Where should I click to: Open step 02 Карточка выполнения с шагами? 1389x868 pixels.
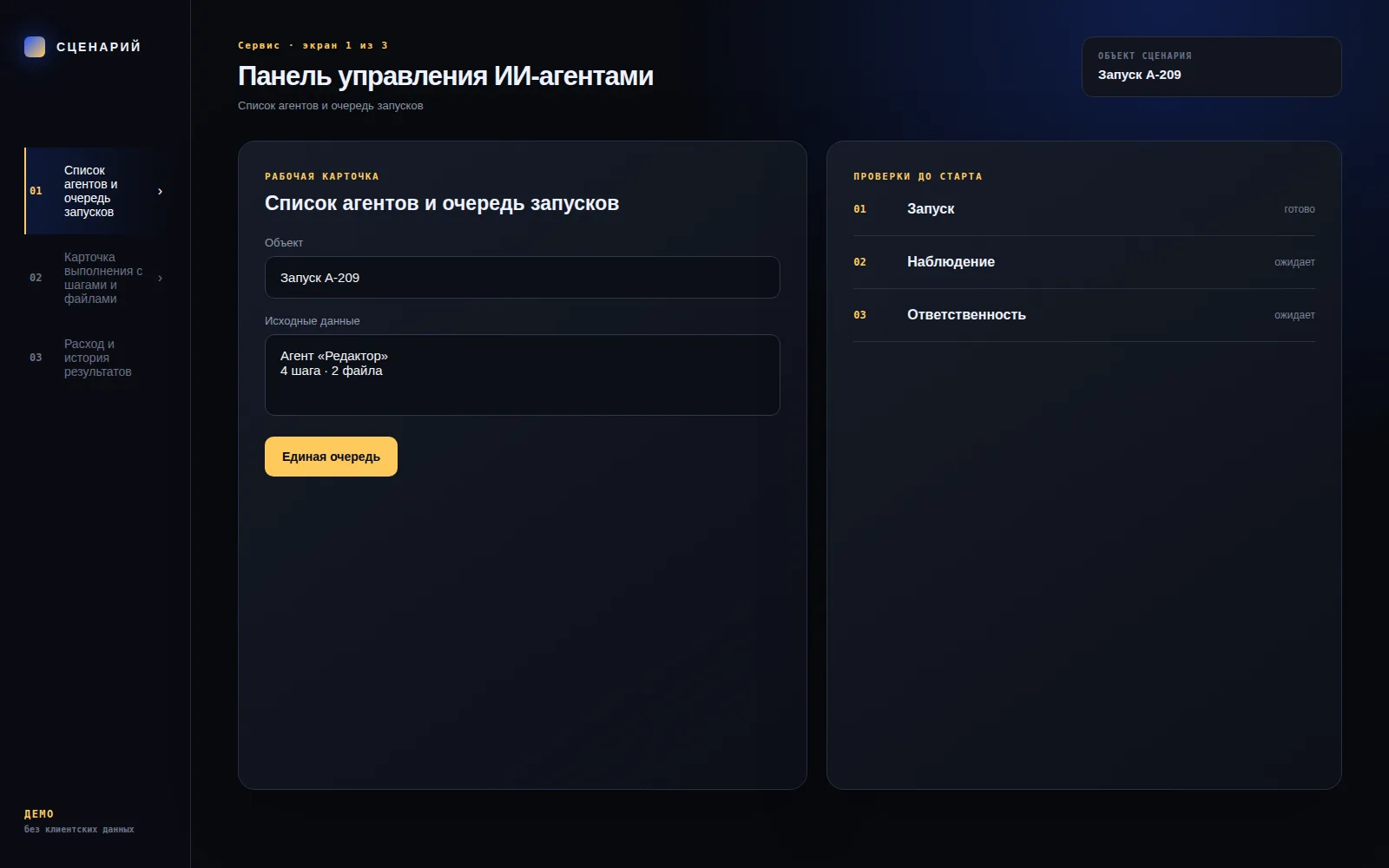click(95, 278)
